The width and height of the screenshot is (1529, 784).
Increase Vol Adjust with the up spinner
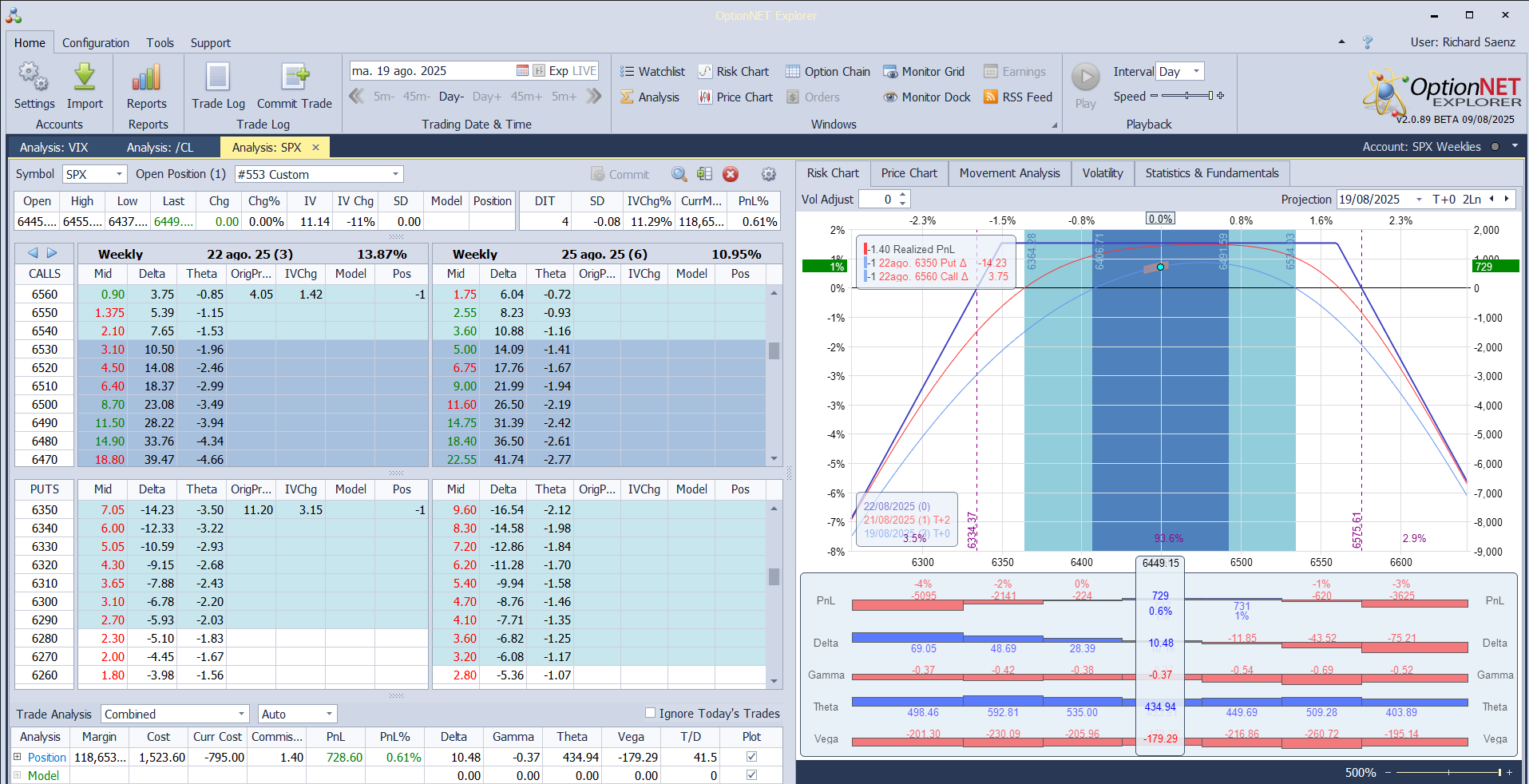click(x=903, y=195)
